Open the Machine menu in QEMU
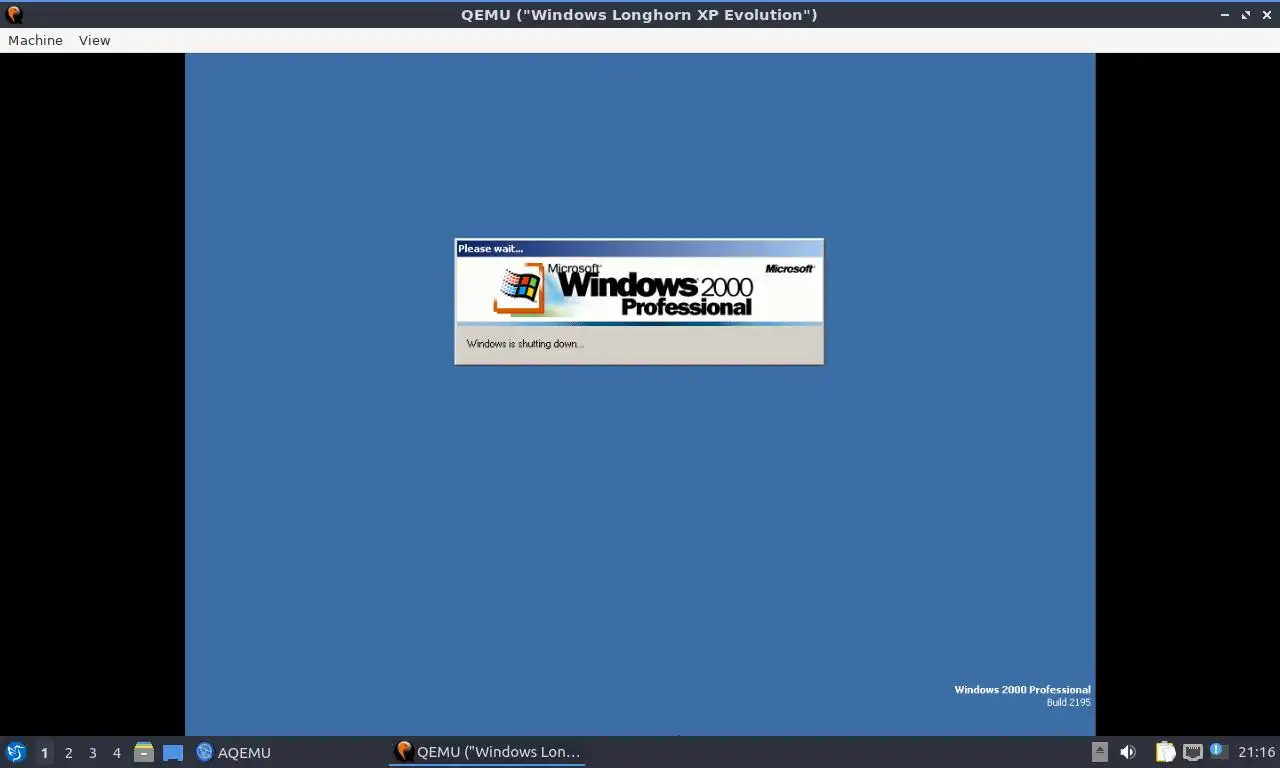 pos(35,40)
